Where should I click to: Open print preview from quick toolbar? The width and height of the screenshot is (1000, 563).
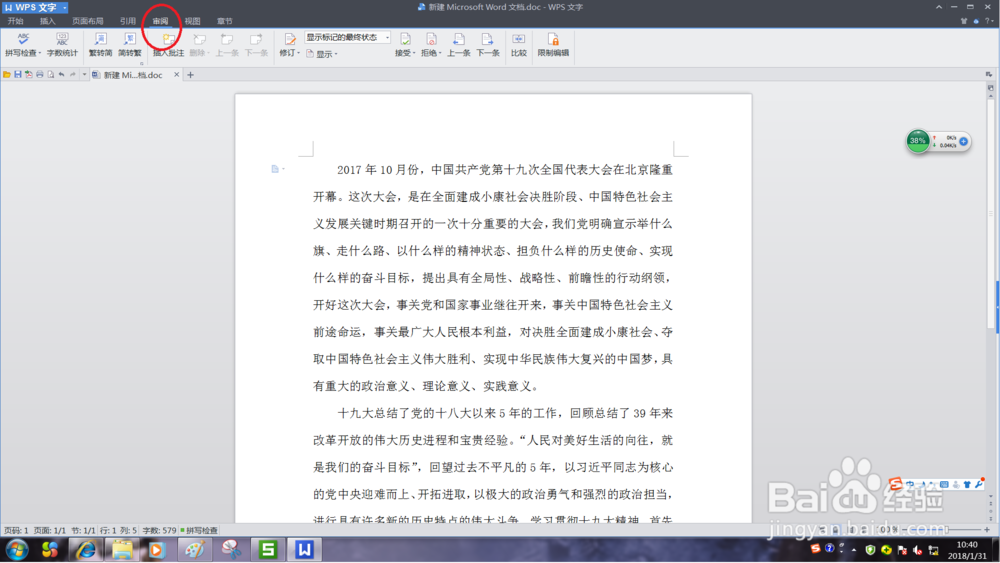pos(50,75)
